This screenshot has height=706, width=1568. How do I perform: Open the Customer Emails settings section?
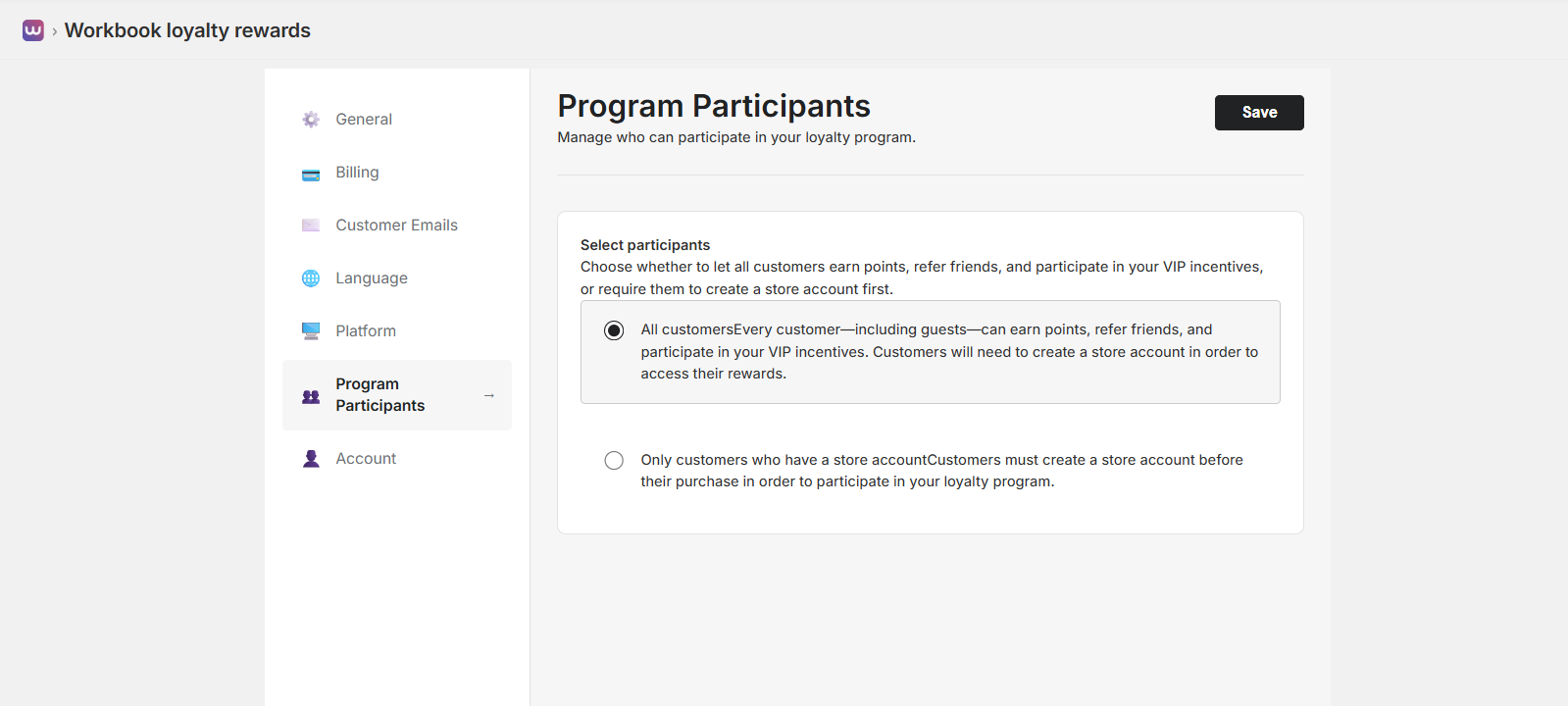[396, 225]
